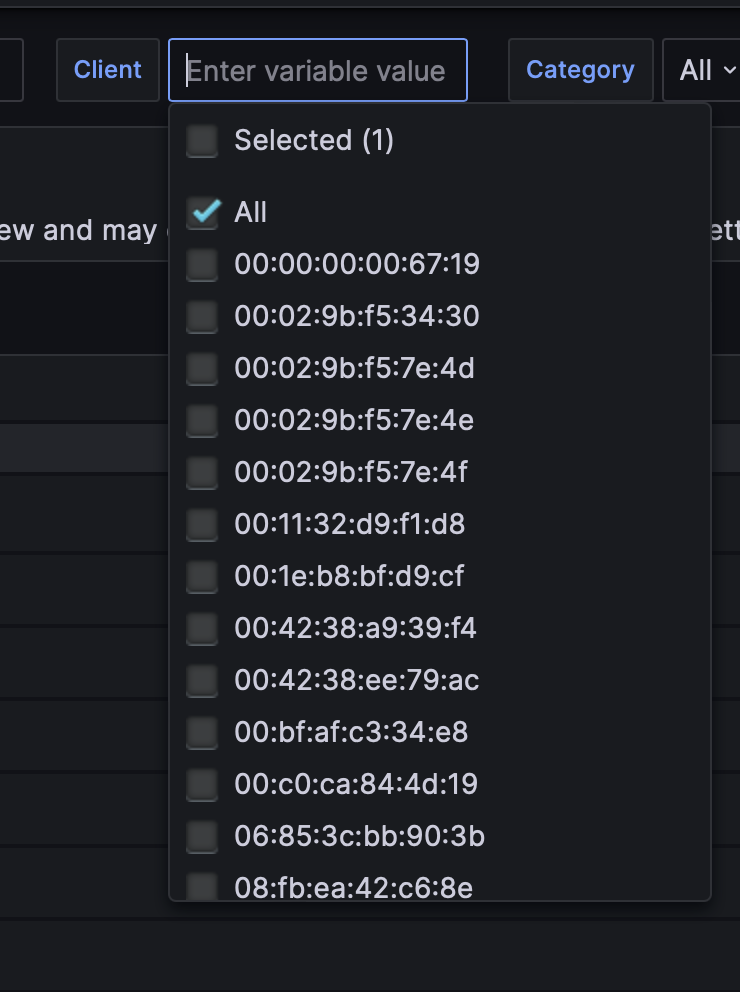Screen dimensions: 740x992
Task: Select MAC 00:42:38:ee:79:ac
Action: (202, 680)
